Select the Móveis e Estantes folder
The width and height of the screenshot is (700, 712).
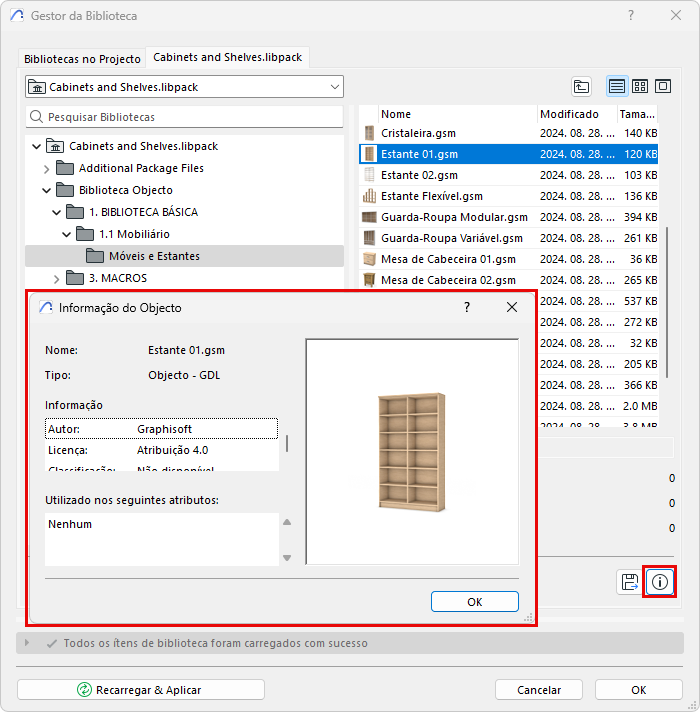pos(184,256)
